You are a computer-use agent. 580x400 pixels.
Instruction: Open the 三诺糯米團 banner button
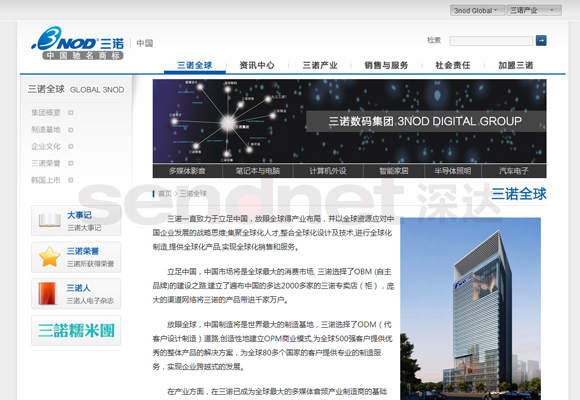76,330
